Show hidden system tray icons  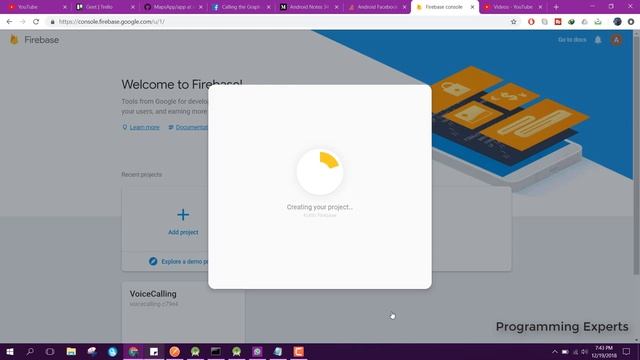tap(554, 351)
